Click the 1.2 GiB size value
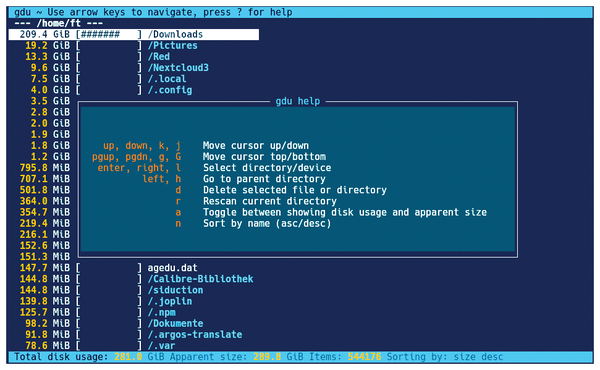 point(51,156)
